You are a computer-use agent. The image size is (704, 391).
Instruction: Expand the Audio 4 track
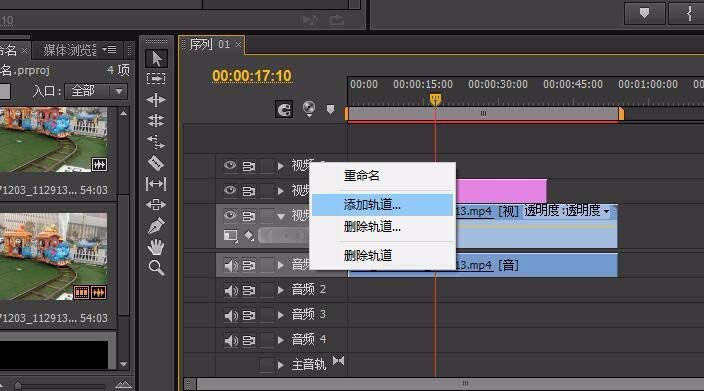(x=281, y=341)
